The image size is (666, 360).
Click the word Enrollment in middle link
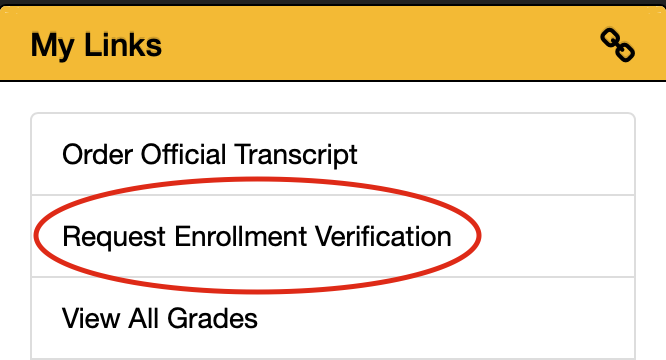(x=240, y=236)
